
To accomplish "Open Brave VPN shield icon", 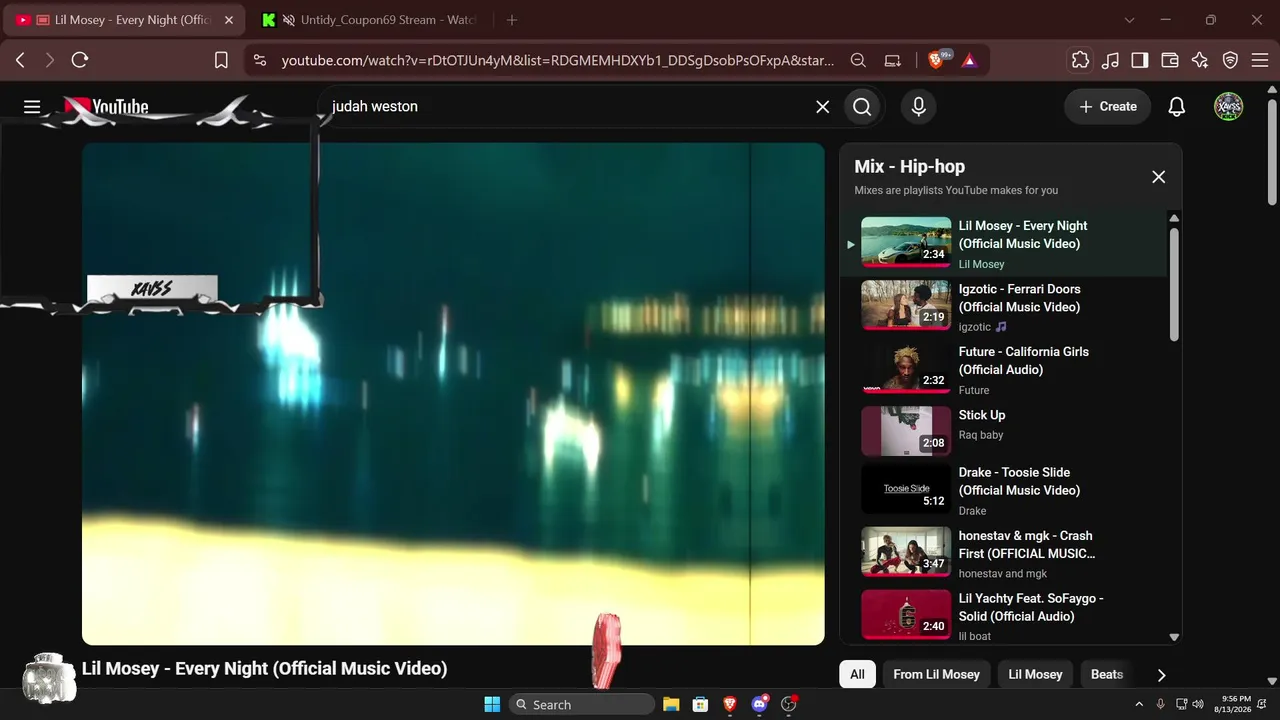I will click(x=1230, y=60).
